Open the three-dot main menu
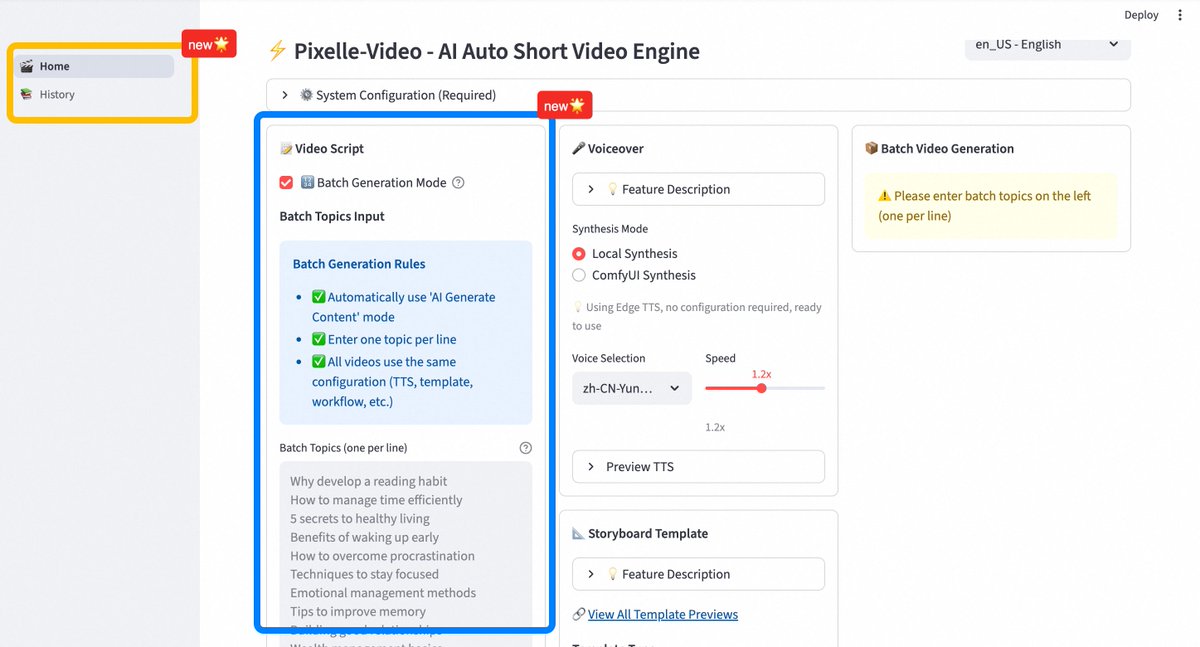 pos(1180,15)
